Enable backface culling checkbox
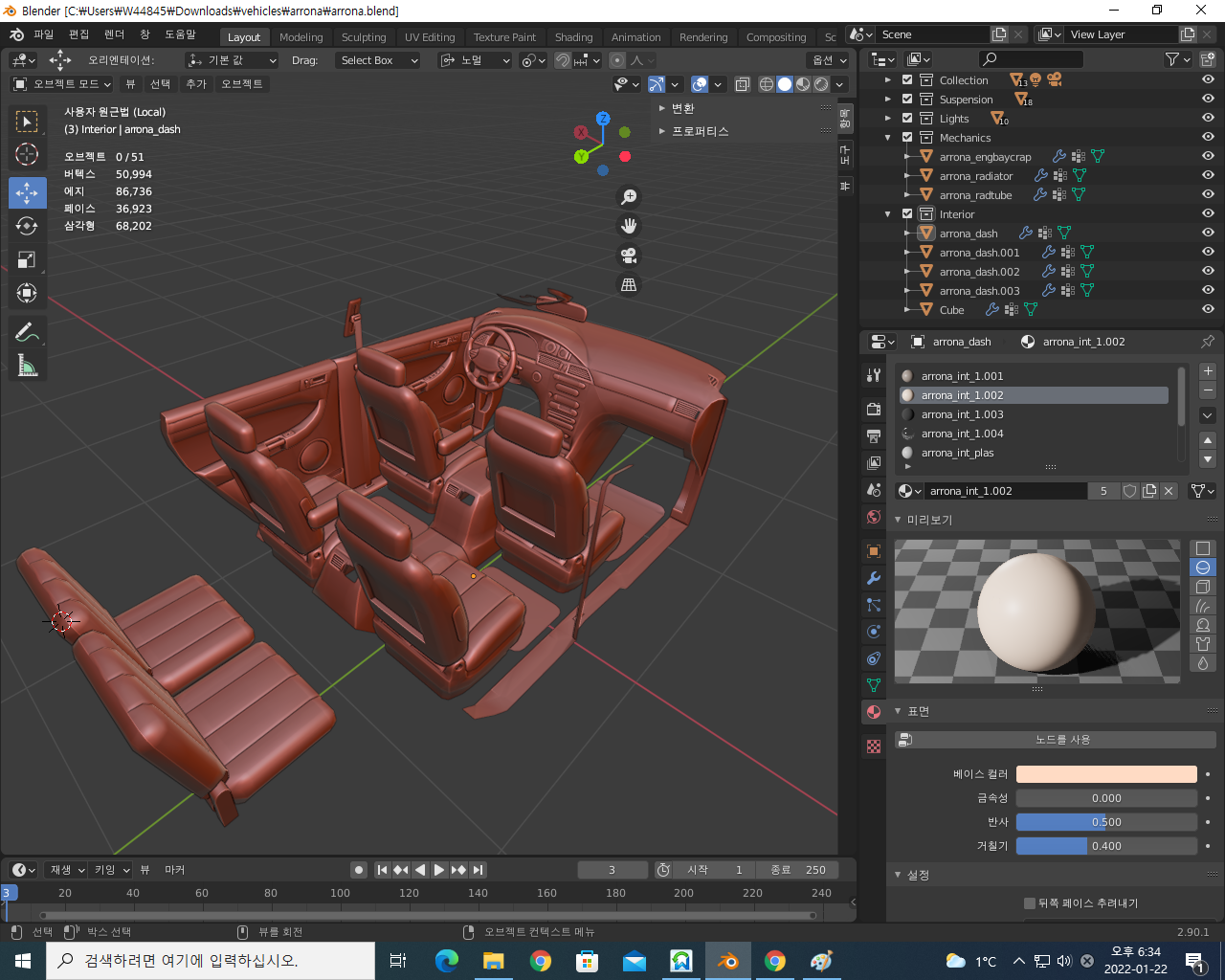The width and height of the screenshot is (1225, 980). click(x=1030, y=902)
